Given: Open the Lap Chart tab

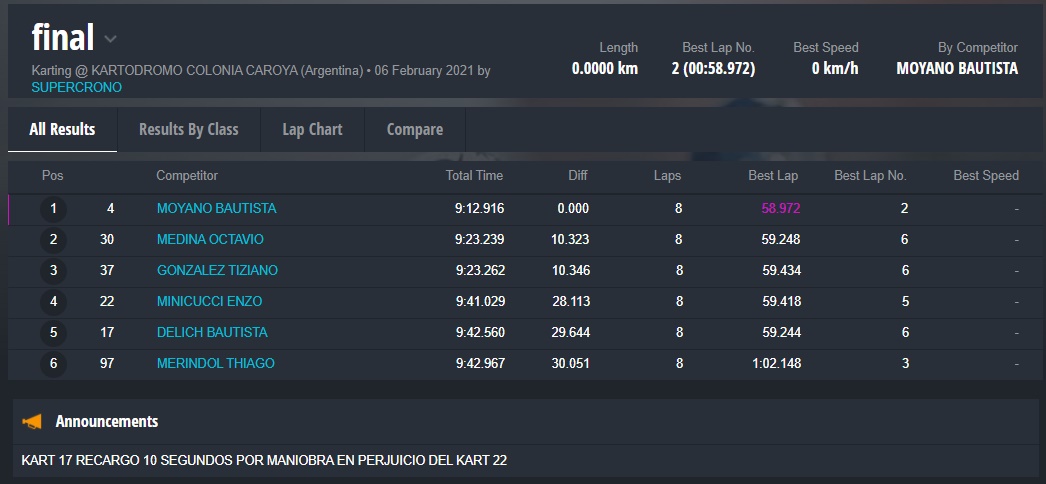Looking at the screenshot, I should click(x=312, y=129).
